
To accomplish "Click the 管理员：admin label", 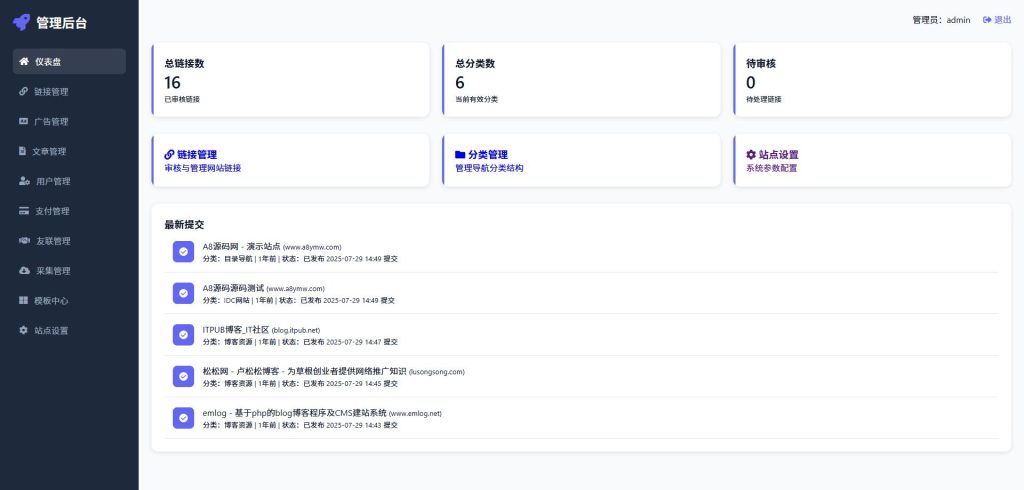I will click(x=941, y=20).
